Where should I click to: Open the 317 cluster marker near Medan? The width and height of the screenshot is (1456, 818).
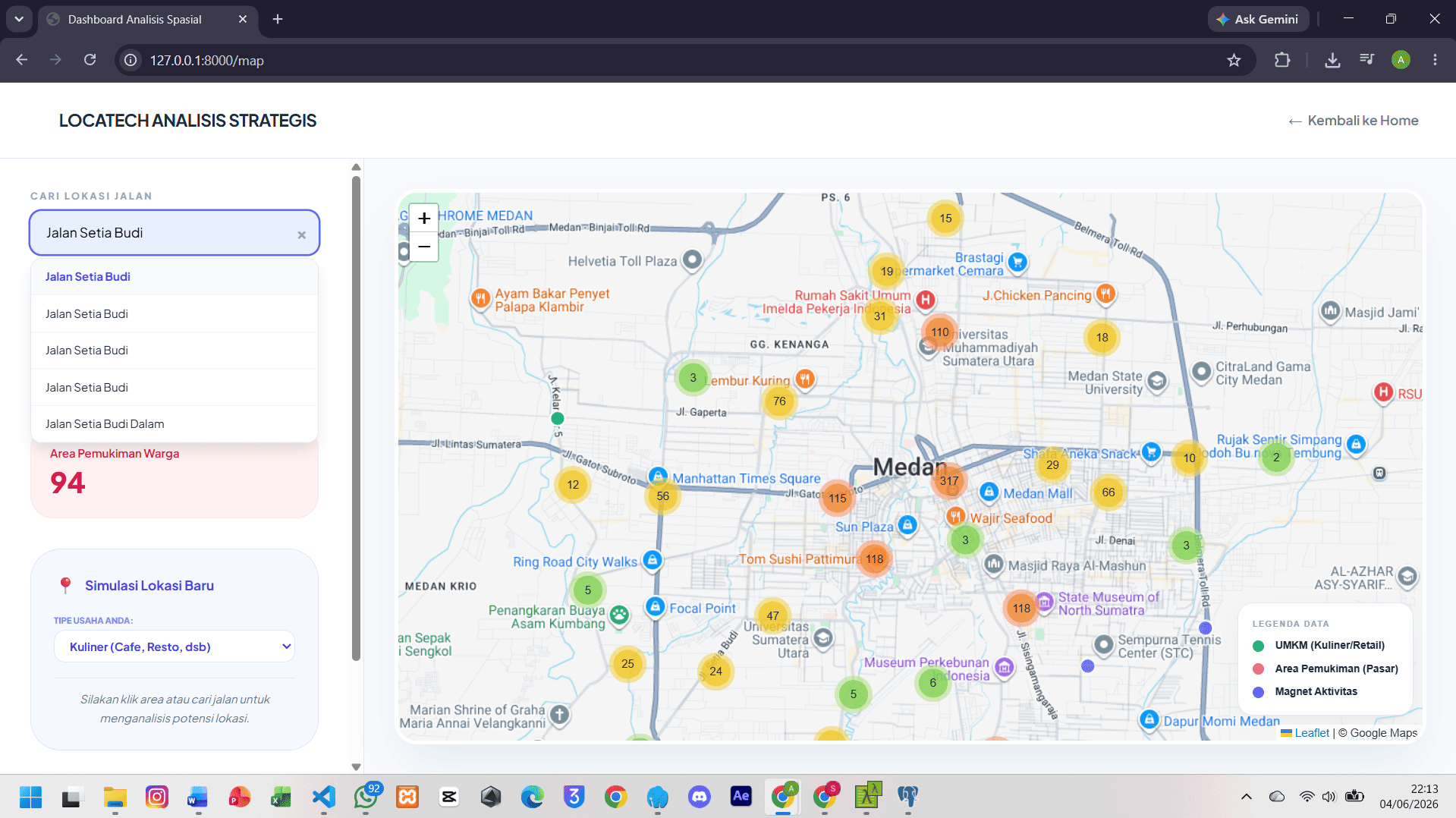[949, 480]
